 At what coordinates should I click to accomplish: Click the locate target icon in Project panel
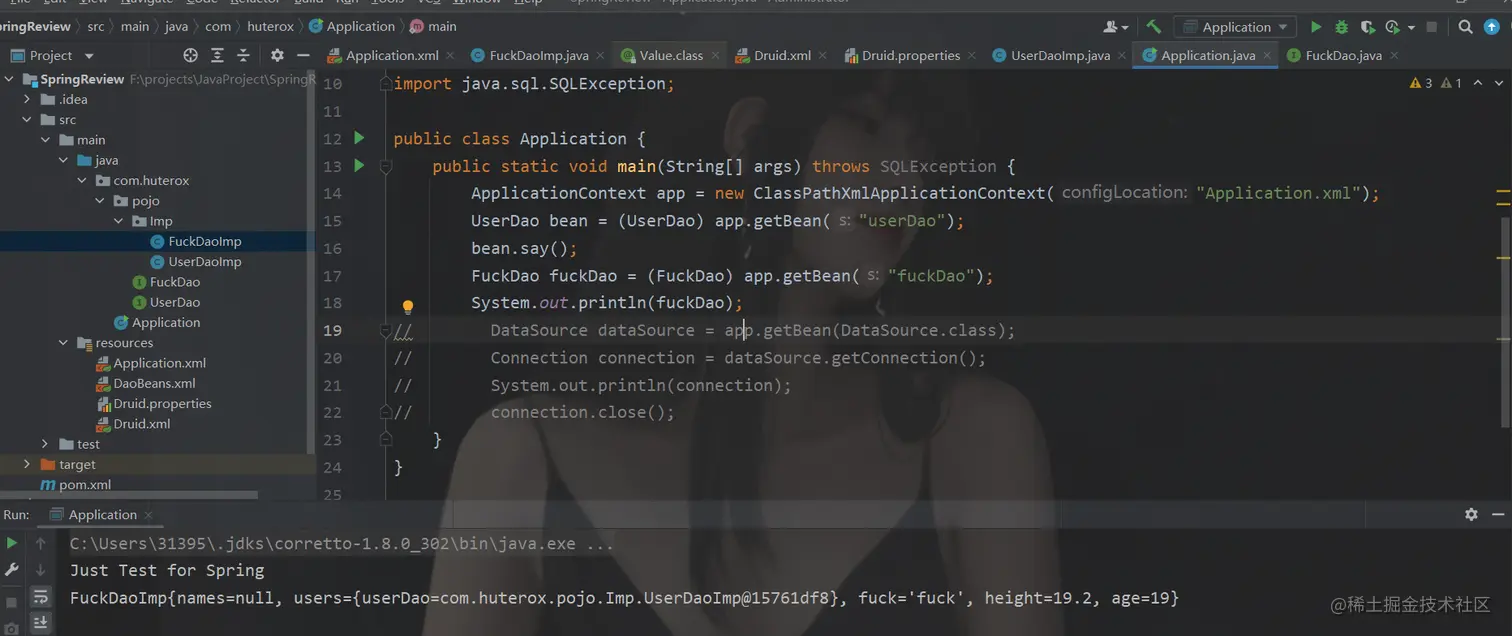191,55
